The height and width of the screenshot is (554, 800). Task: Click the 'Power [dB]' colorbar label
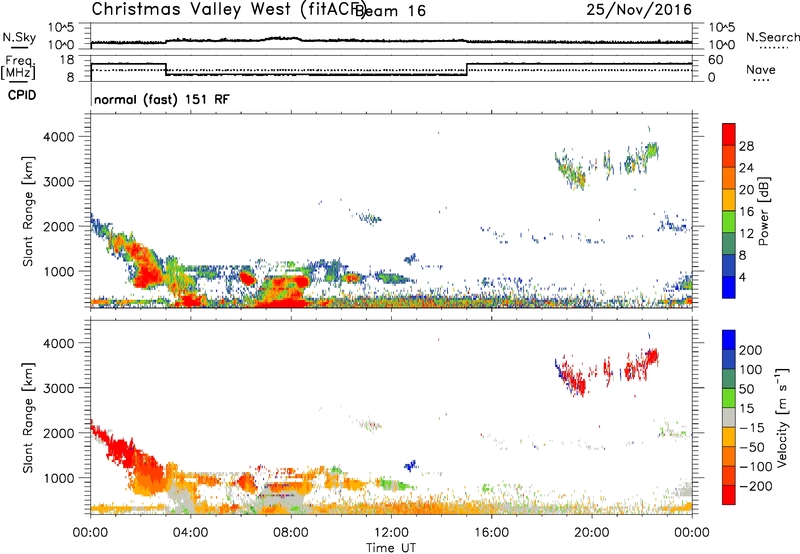pyautogui.click(x=763, y=211)
